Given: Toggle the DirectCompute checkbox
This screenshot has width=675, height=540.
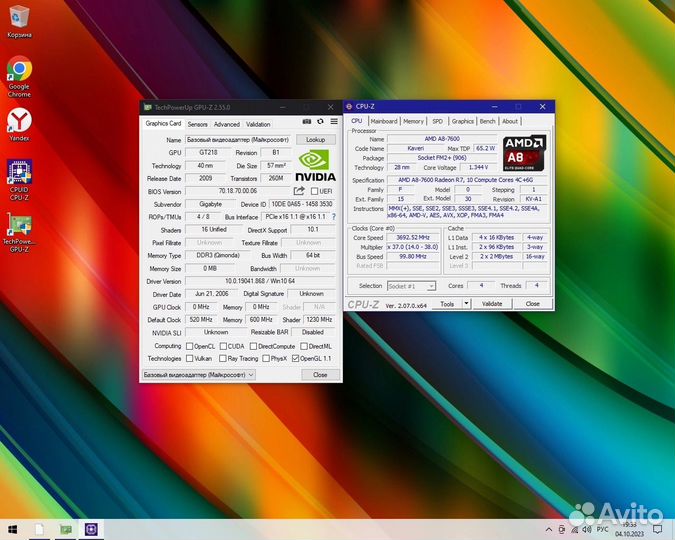Looking at the screenshot, I should (x=253, y=346).
